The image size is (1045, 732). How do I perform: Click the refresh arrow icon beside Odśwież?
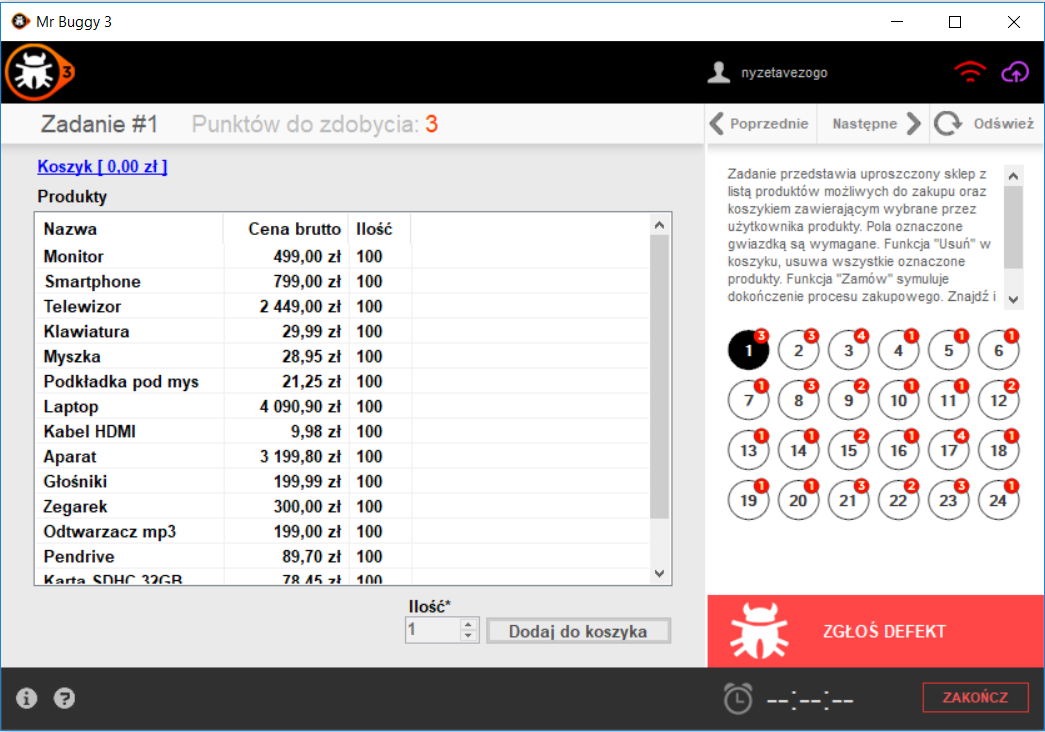coord(946,124)
